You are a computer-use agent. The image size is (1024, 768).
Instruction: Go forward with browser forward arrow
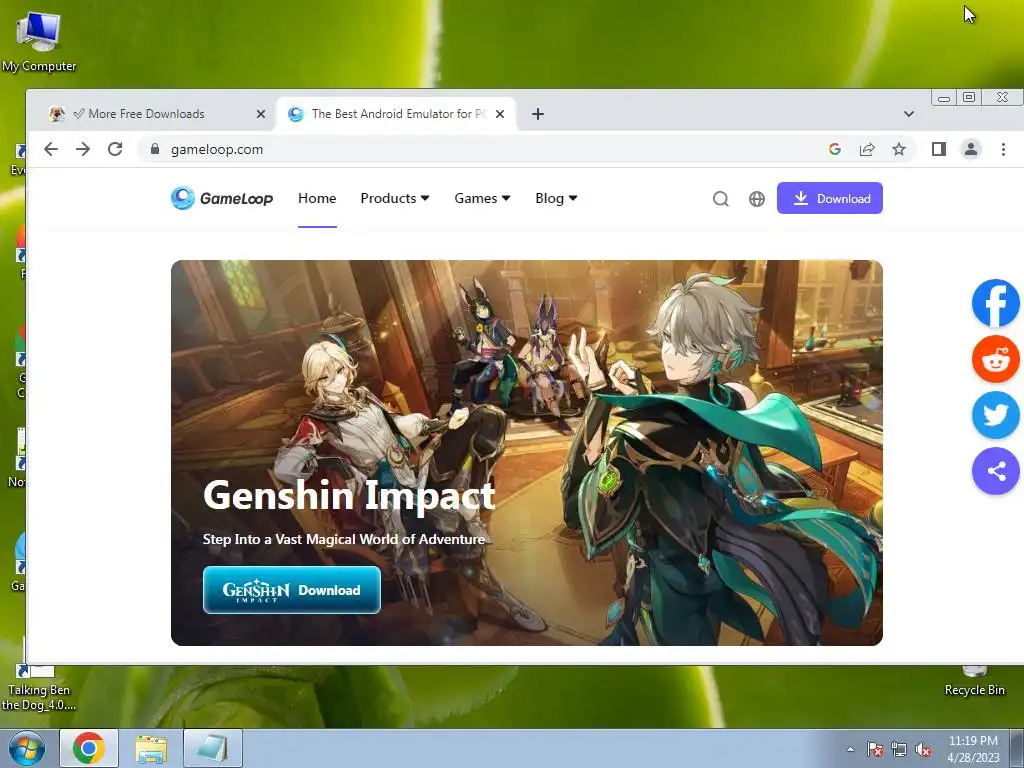point(83,149)
